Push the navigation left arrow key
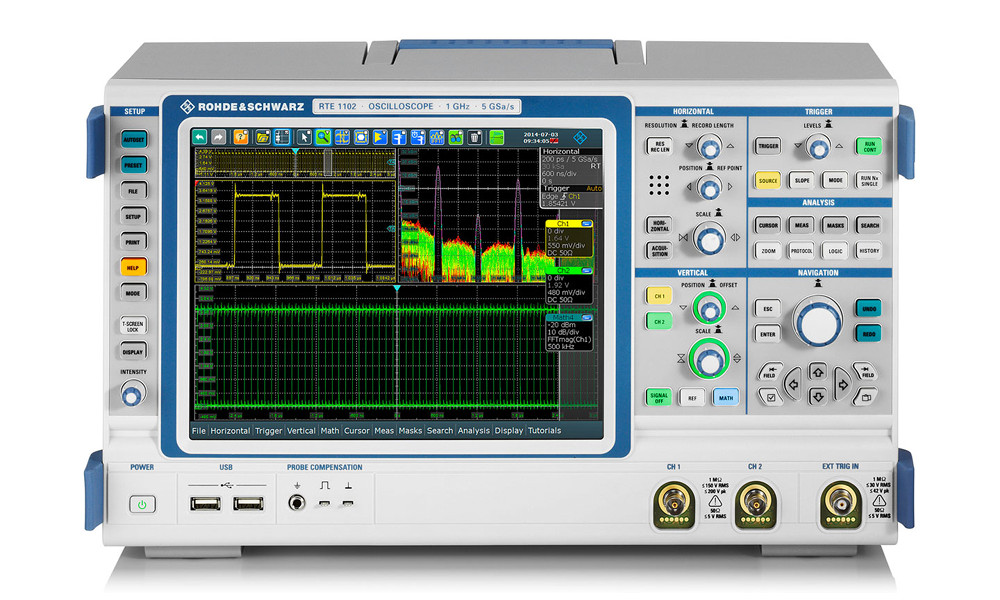This screenshot has height=600, width=1000. [x=793, y=384]
